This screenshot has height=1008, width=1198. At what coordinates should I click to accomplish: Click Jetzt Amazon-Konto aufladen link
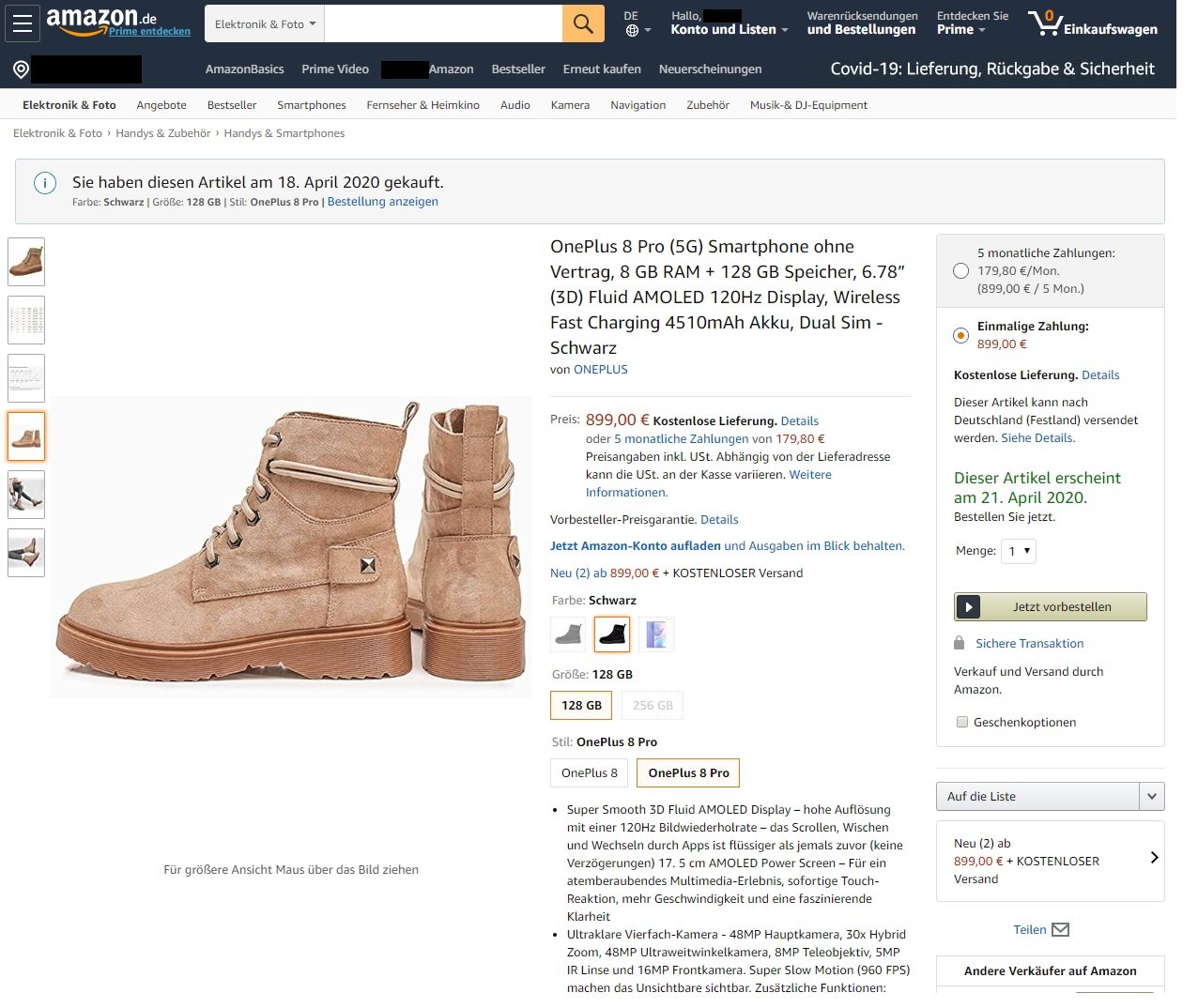636,546
